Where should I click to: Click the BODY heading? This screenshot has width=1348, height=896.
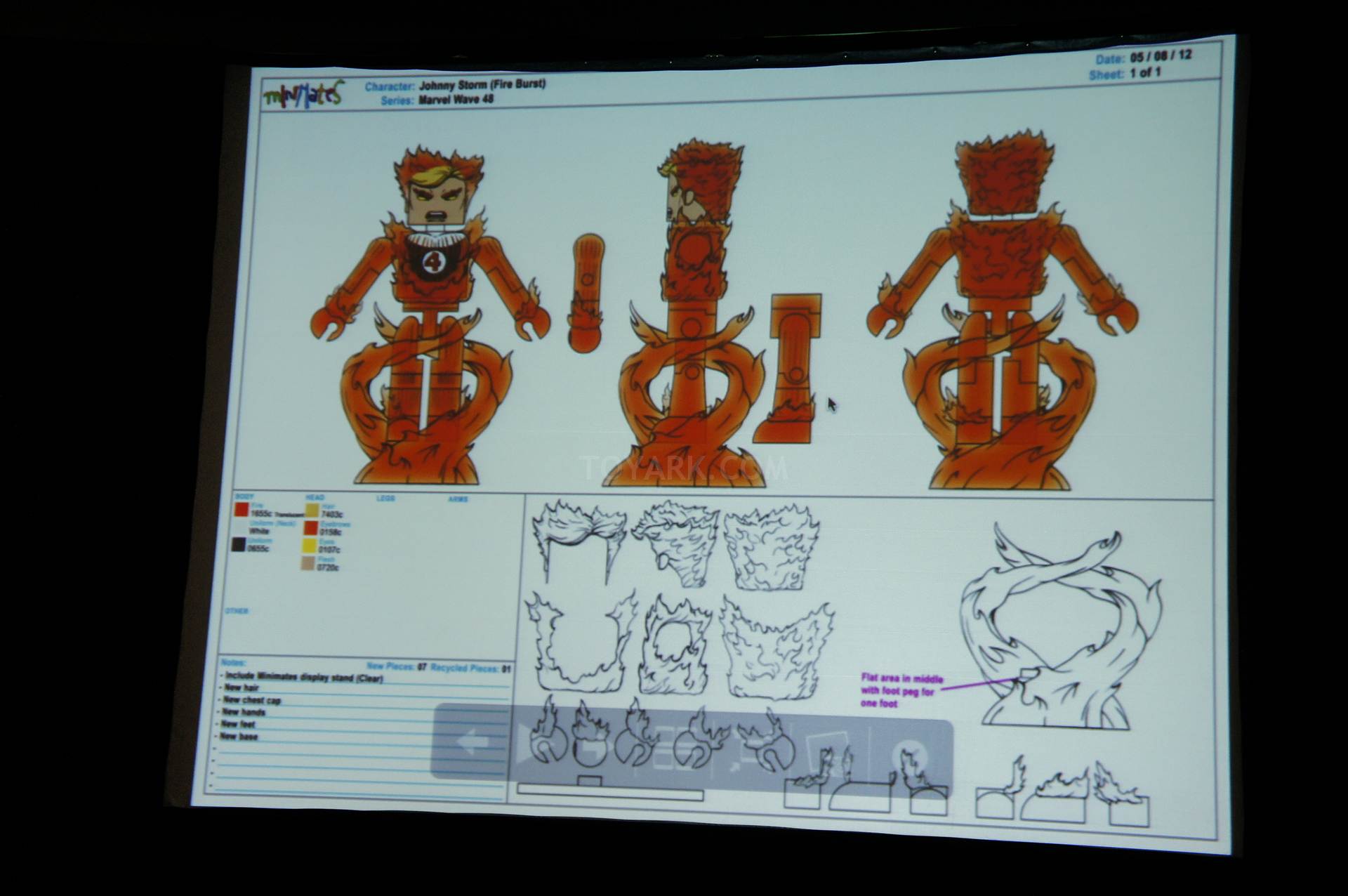[243, 496]
